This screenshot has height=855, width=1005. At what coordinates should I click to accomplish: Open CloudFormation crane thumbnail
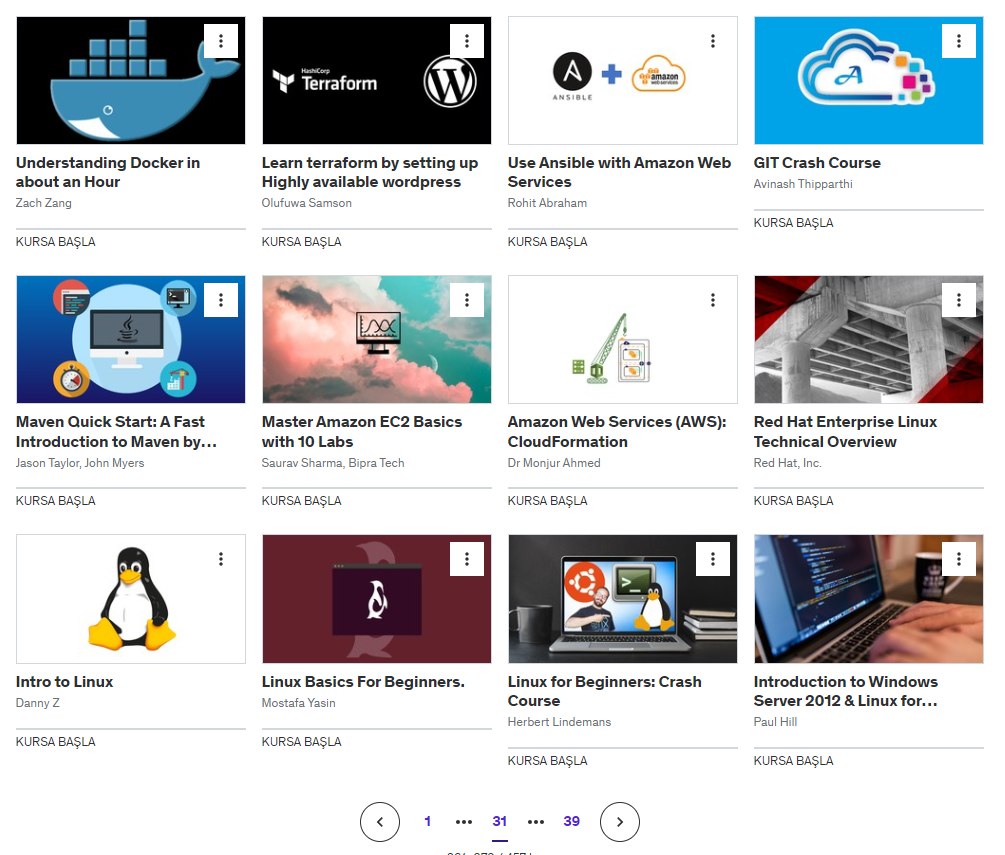[622, 340]
